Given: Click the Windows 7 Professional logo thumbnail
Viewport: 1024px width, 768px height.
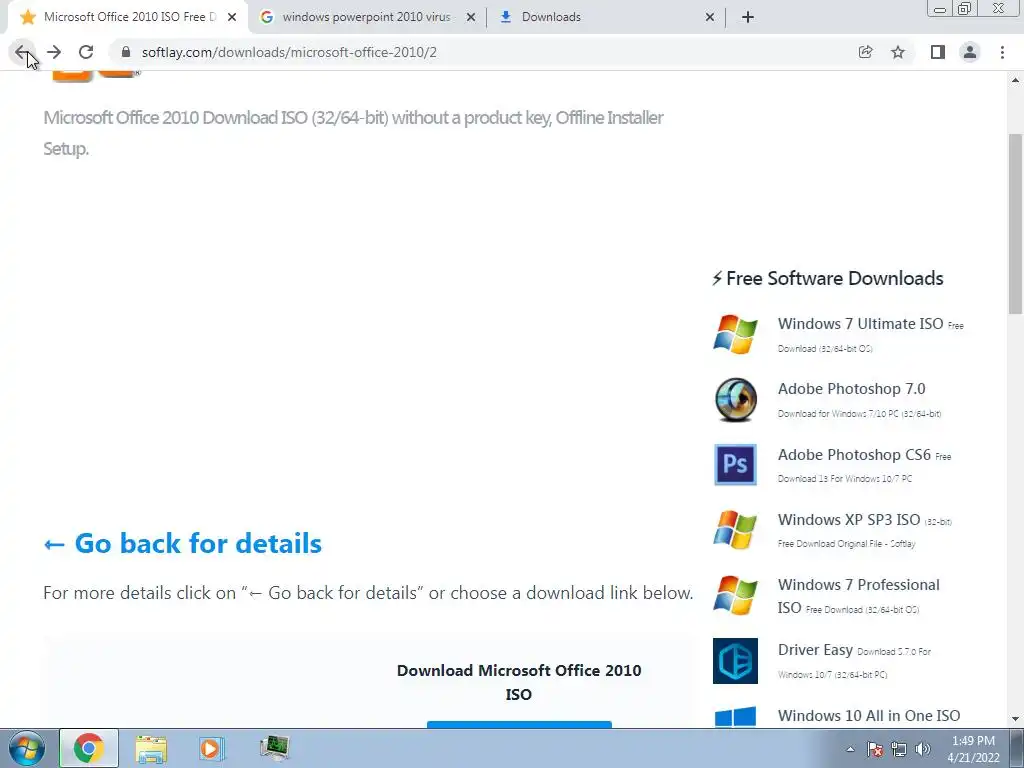Looking at the screenshot, I should pos(735,596).
